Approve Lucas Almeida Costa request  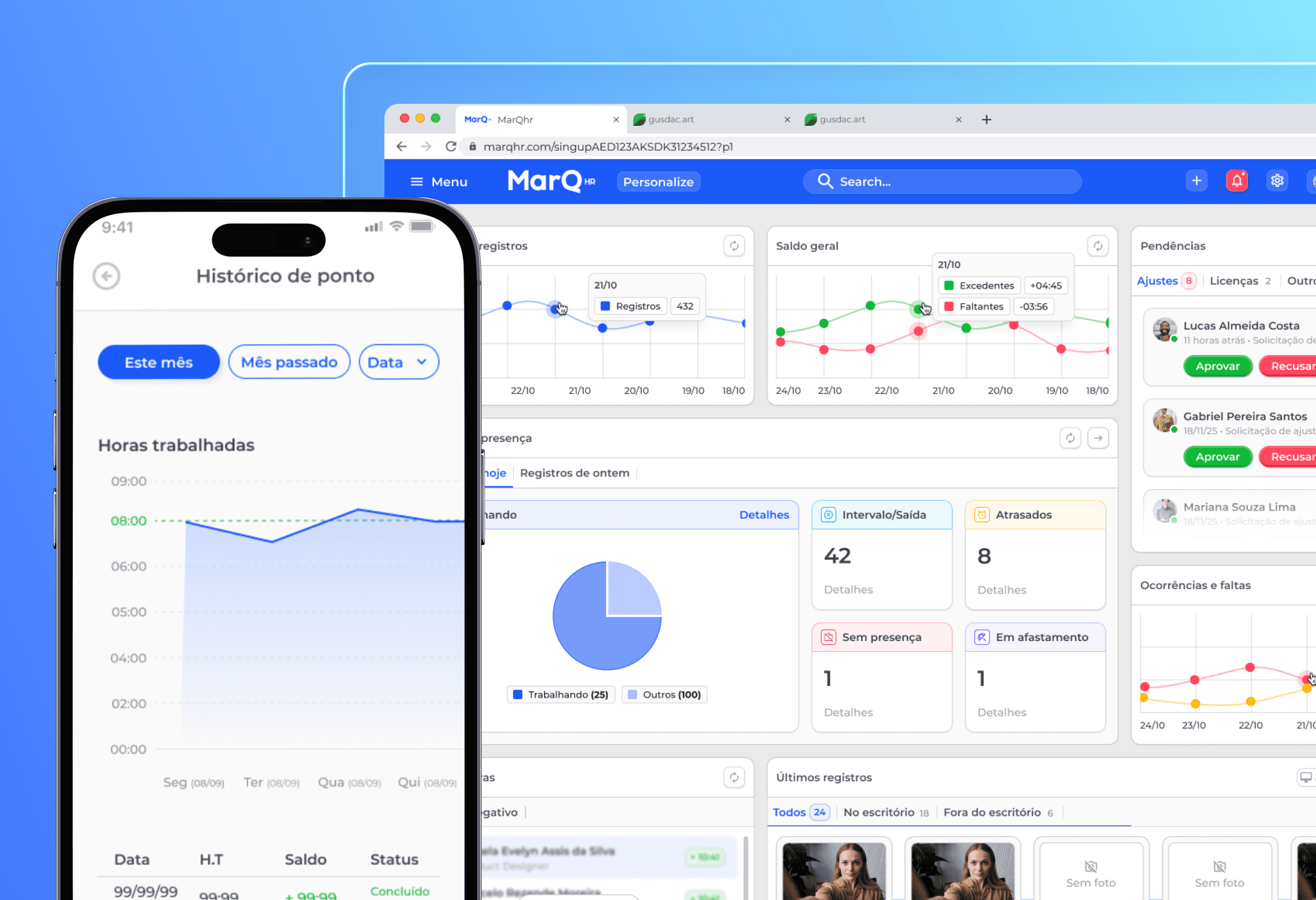pos(1217,366)
